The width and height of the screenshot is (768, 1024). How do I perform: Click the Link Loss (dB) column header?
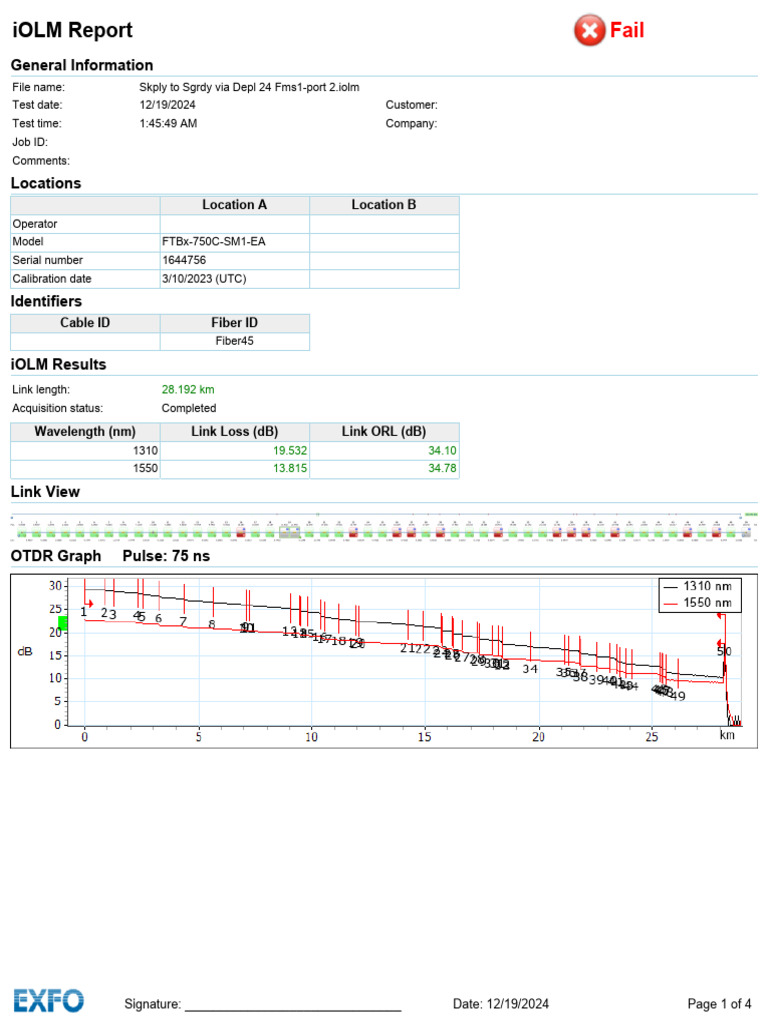234,432
